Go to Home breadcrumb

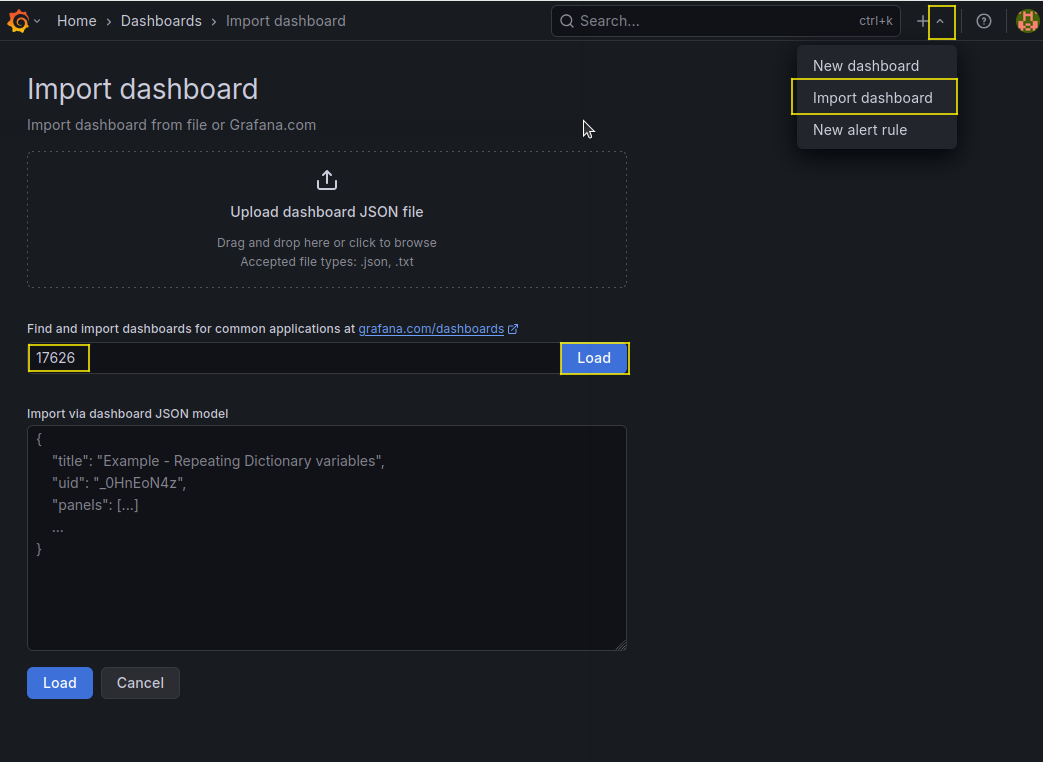(x=77, y=21)
